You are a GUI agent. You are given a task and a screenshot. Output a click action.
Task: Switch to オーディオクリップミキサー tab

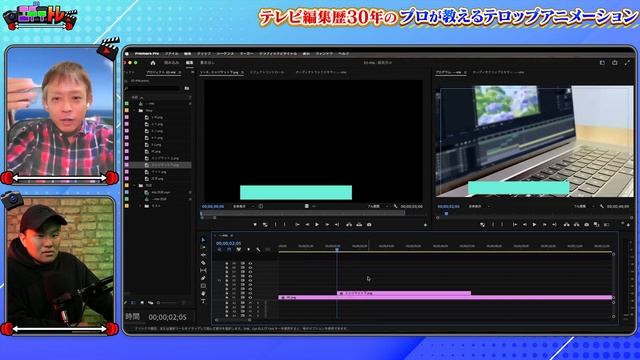pyautogui.click(x=321, y=72)
